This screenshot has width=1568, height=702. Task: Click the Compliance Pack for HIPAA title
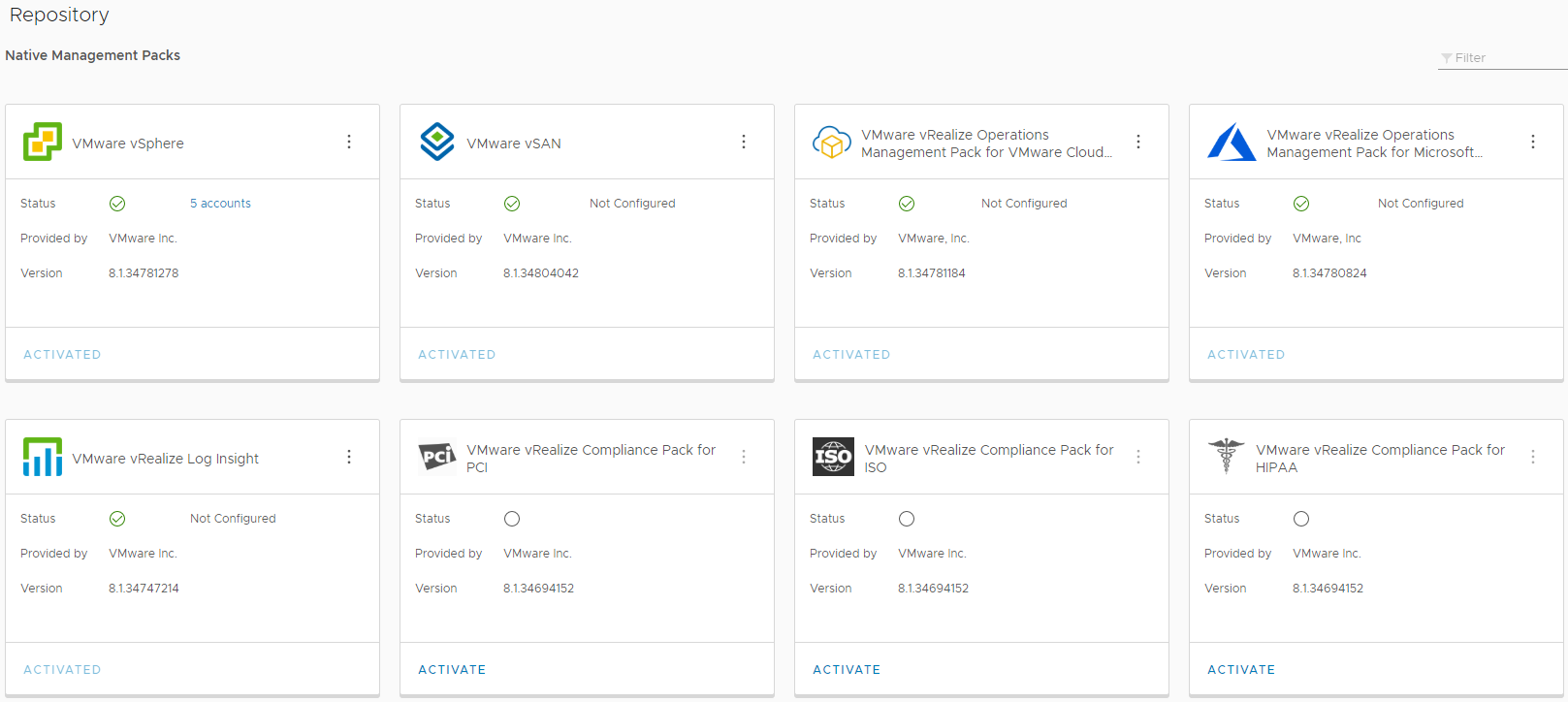tap(1381, 459)
